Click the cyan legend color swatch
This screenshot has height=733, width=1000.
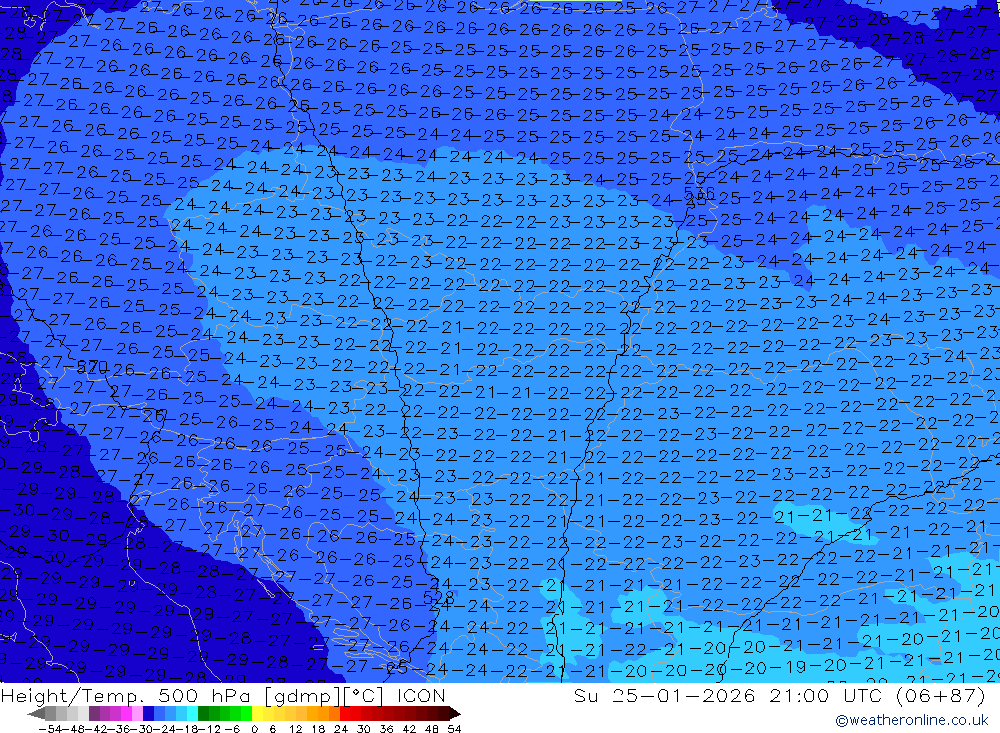tap(192, 713)
